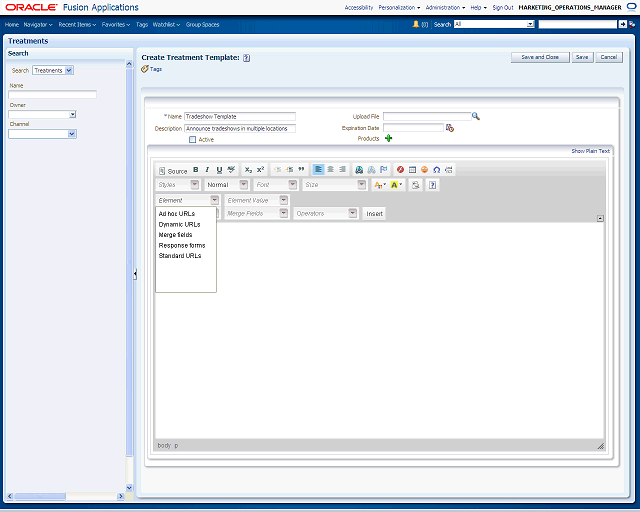Screen dimensions: 640x512
Task: Open Size dropdown
Action: 362,185
